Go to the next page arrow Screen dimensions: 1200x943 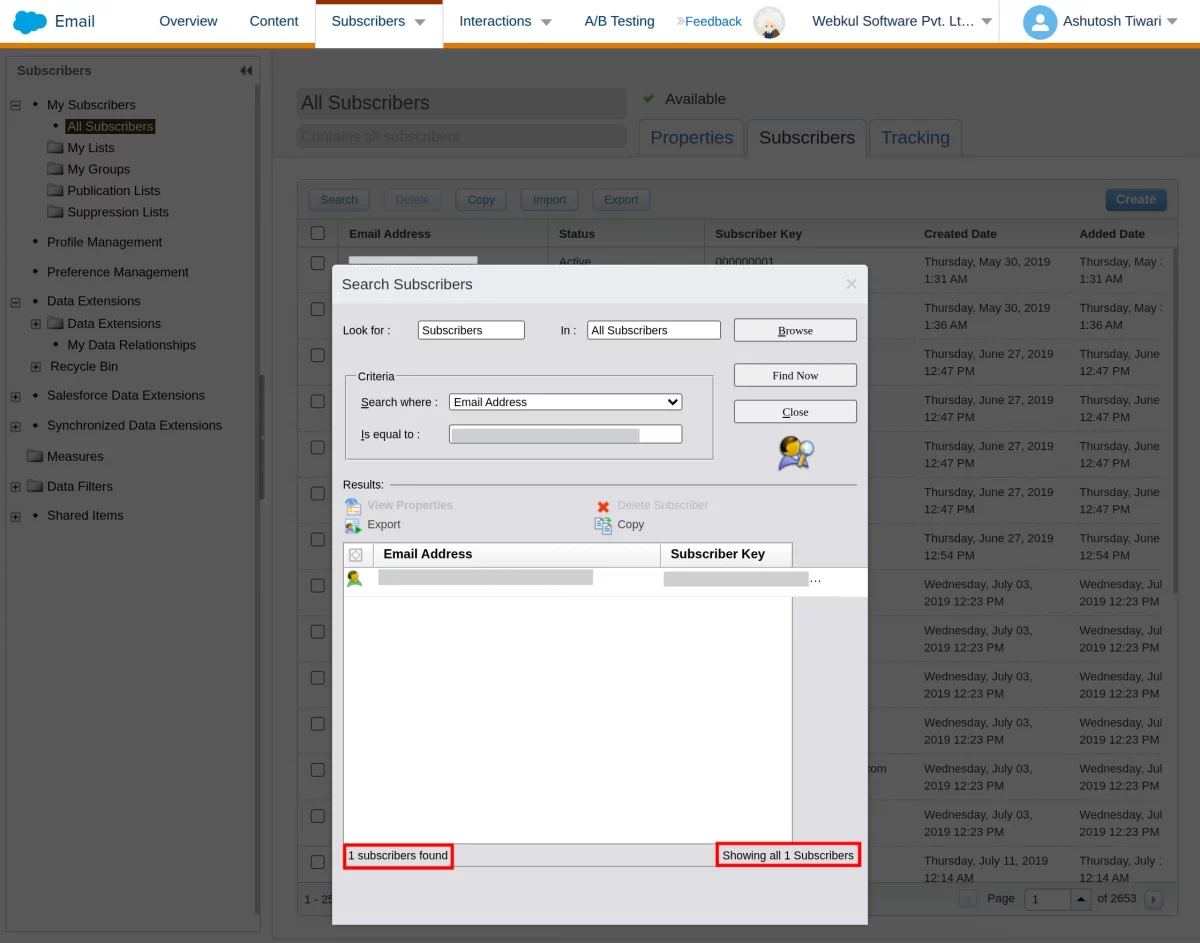(x=1153, y=899)
